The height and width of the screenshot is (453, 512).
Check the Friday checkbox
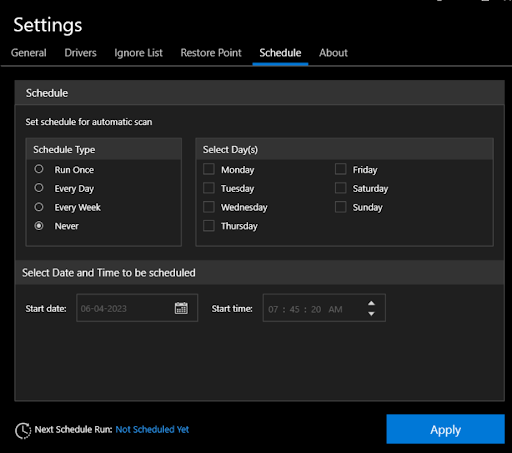click(x=340, y=169)
